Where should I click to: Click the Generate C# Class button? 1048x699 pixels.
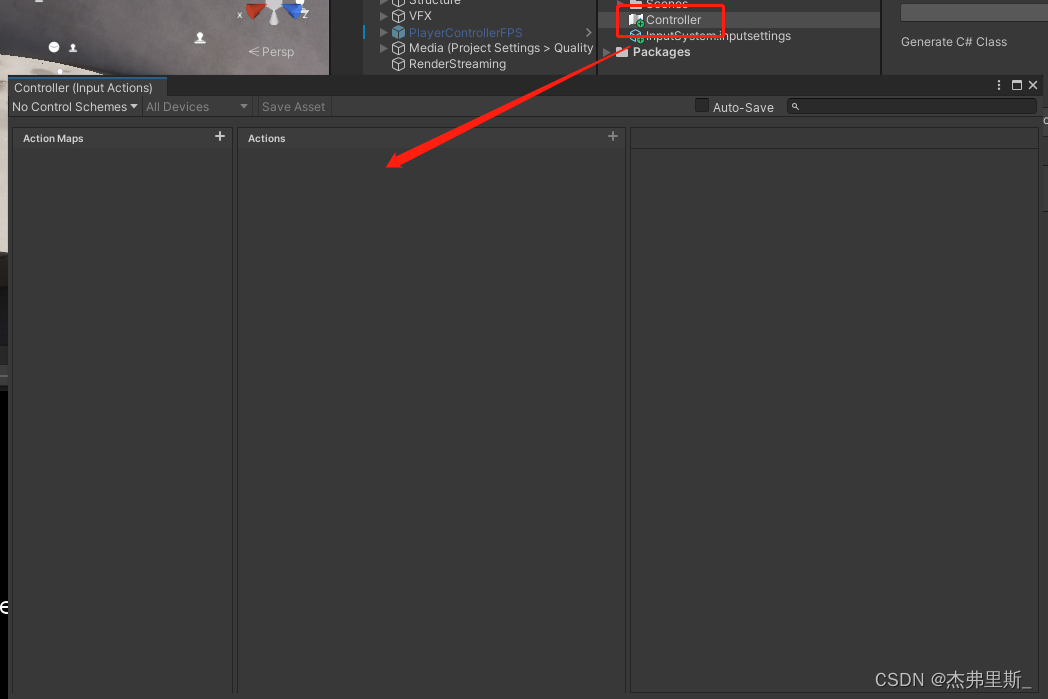click(953, 41)
